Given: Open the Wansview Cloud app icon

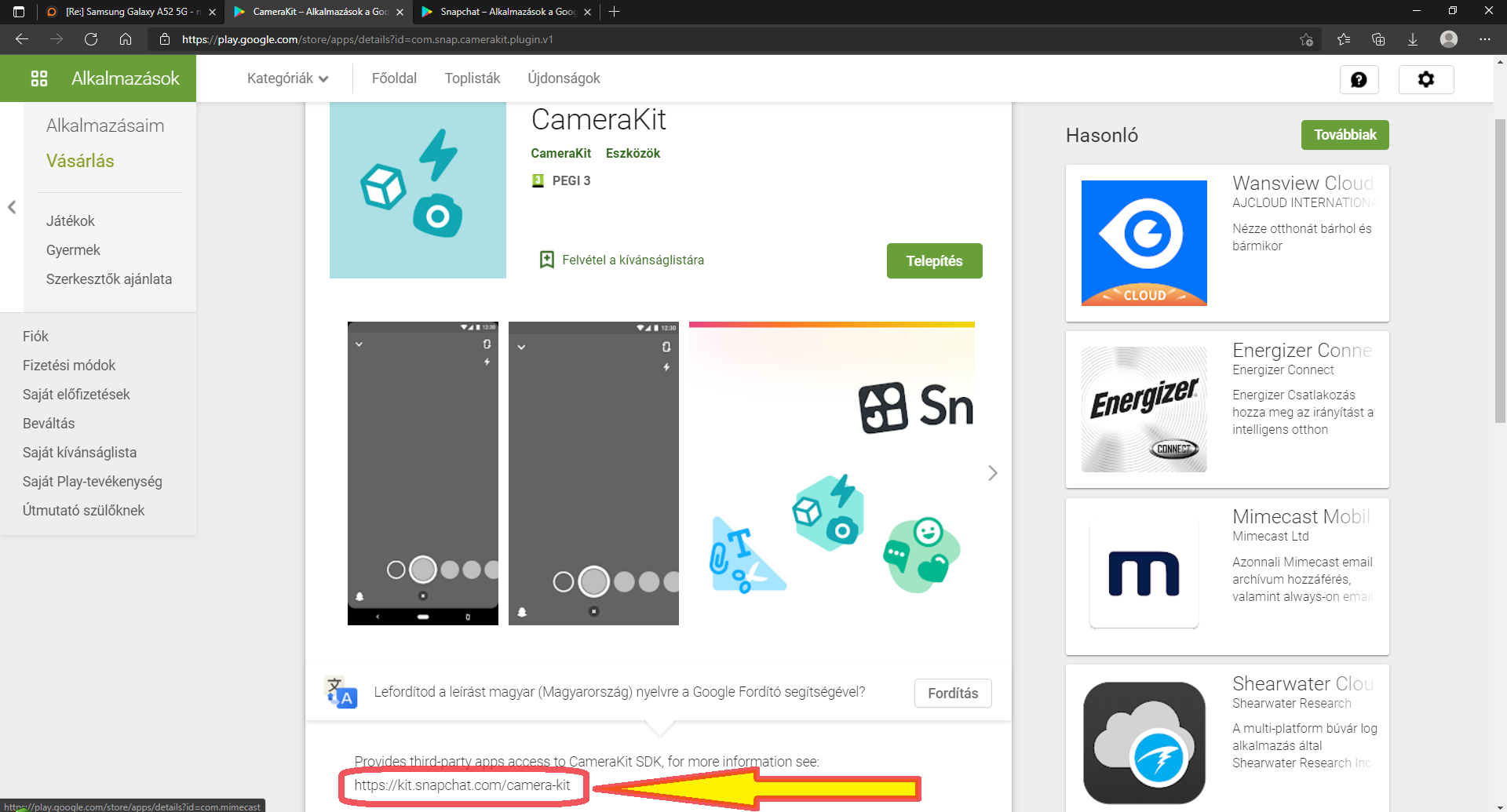Looking at the screenshot, I should click(1144, 243).
